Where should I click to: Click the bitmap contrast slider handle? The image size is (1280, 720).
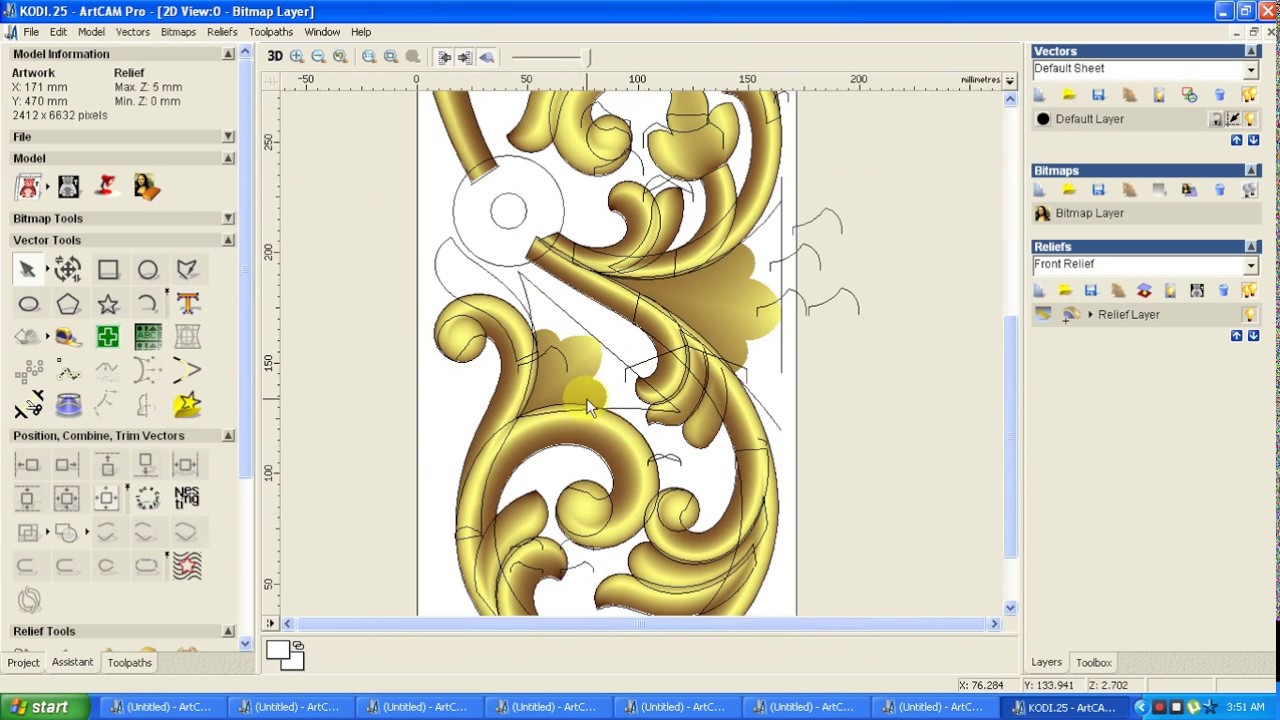point(588,58)
